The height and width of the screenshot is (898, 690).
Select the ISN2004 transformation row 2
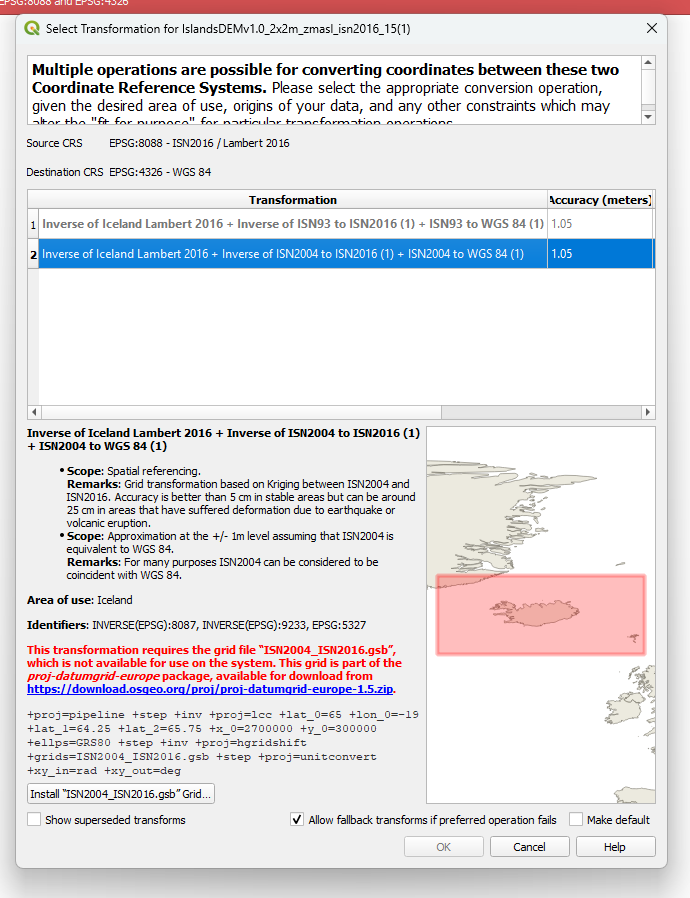click(293, 254)
